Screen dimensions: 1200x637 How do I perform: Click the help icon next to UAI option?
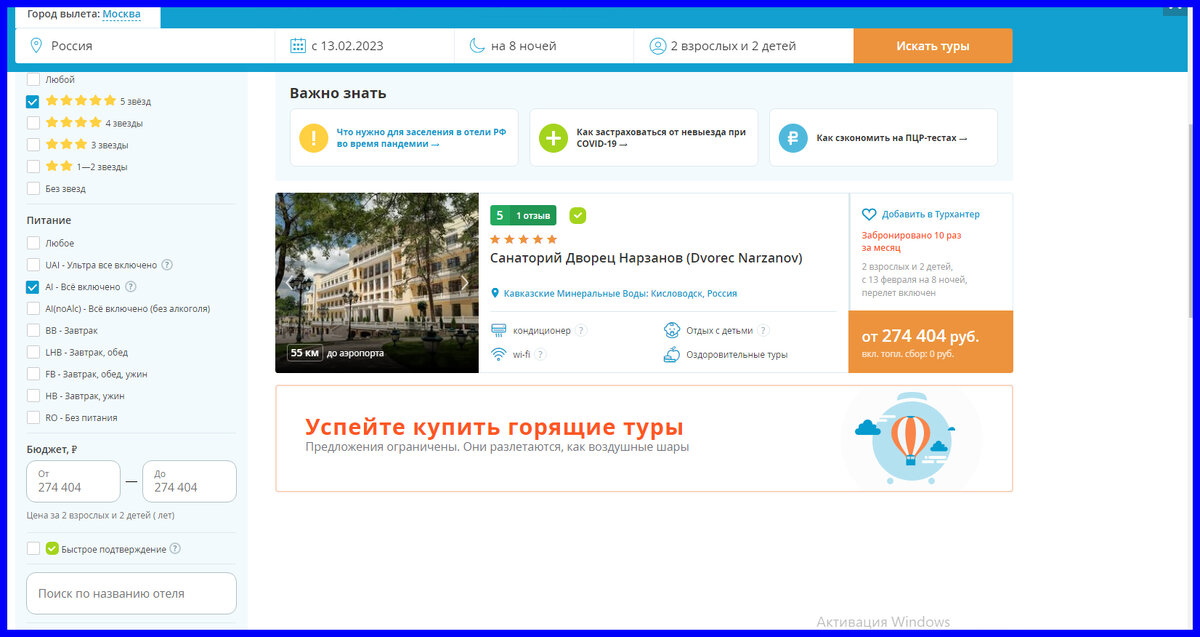[167, 265]
